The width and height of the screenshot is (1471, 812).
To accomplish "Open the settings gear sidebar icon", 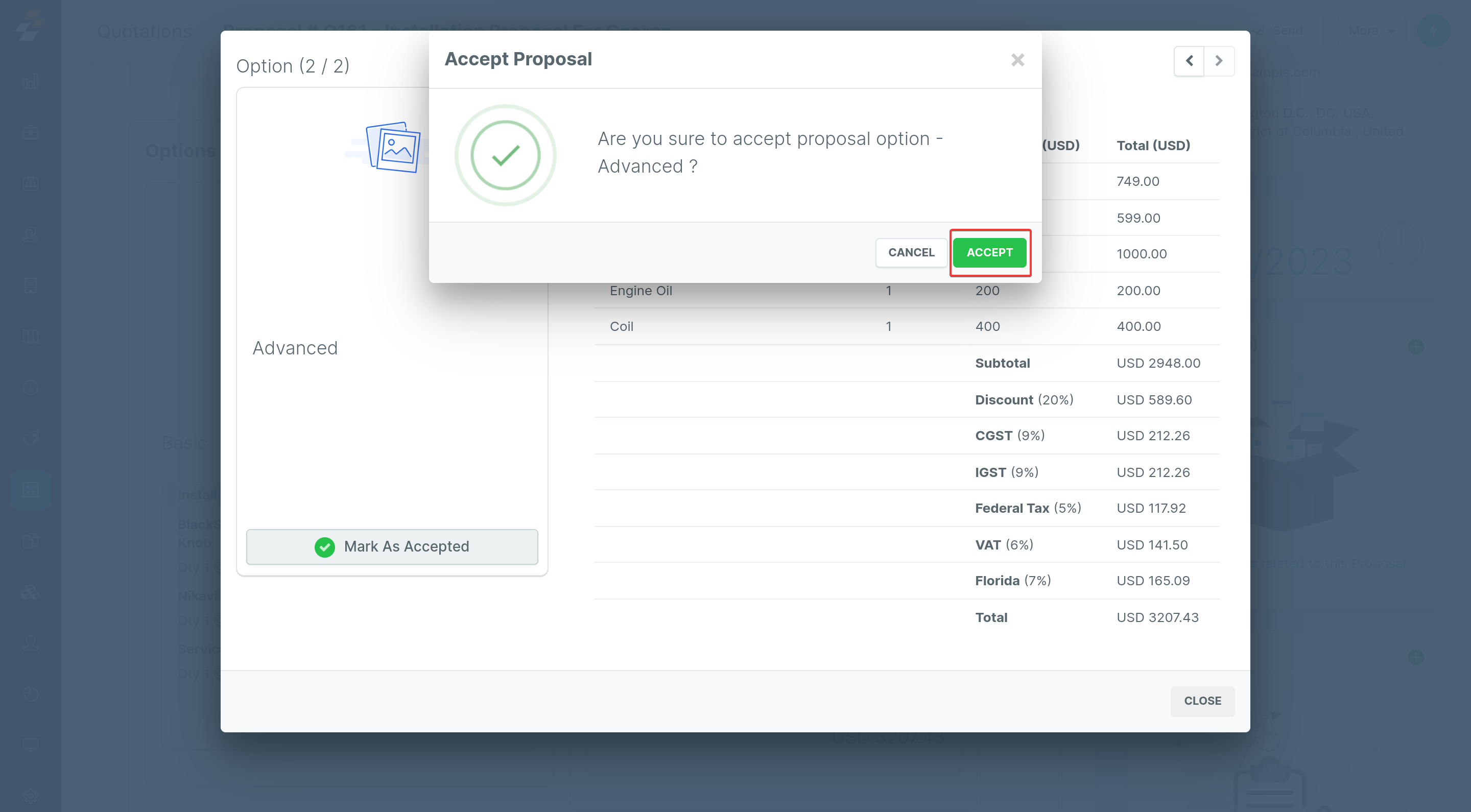I will point(30,796).
